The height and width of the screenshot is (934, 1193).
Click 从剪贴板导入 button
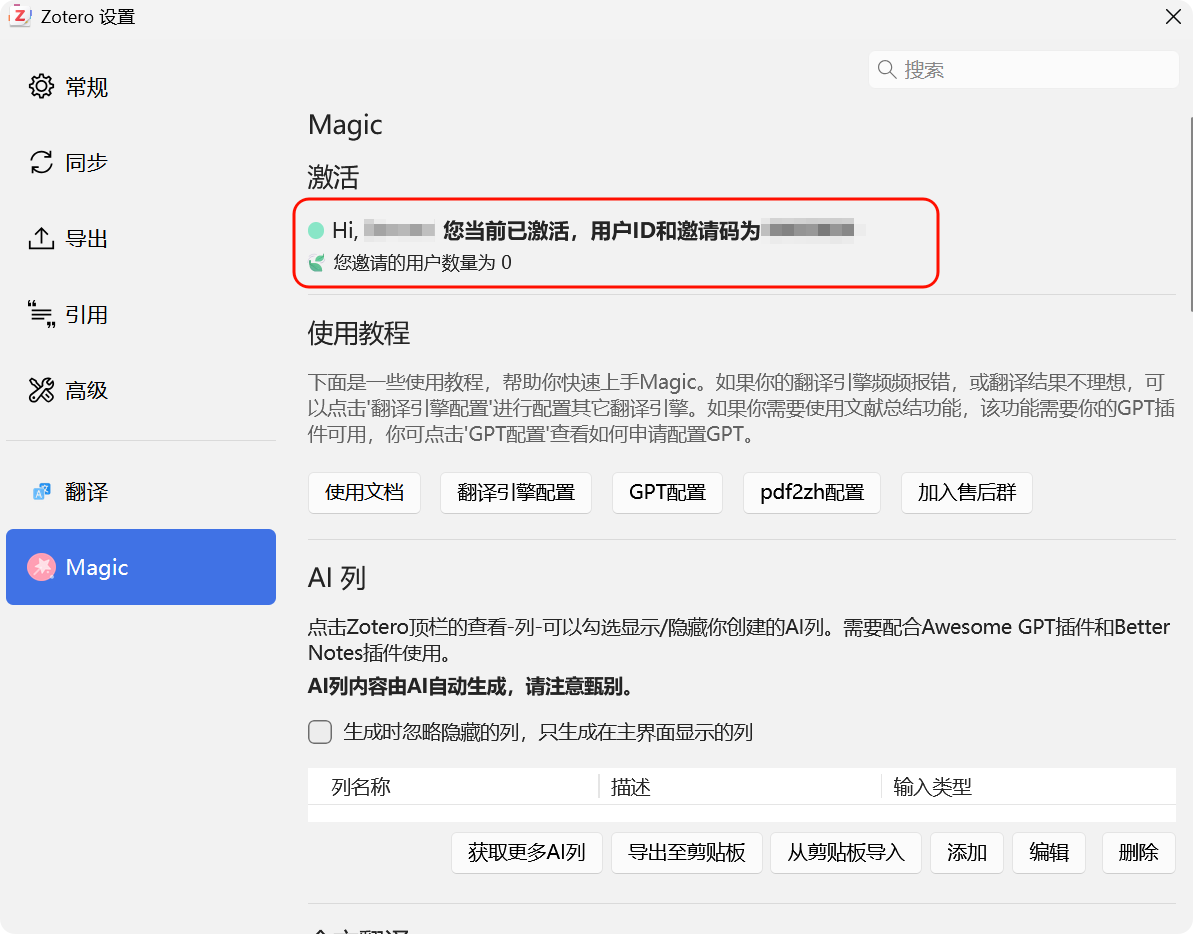[x=846, y=853]
